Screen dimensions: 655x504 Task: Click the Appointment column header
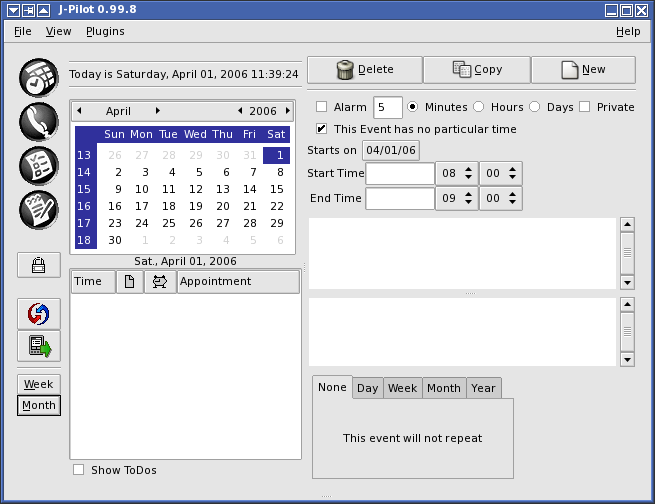[x=238, y=282]
